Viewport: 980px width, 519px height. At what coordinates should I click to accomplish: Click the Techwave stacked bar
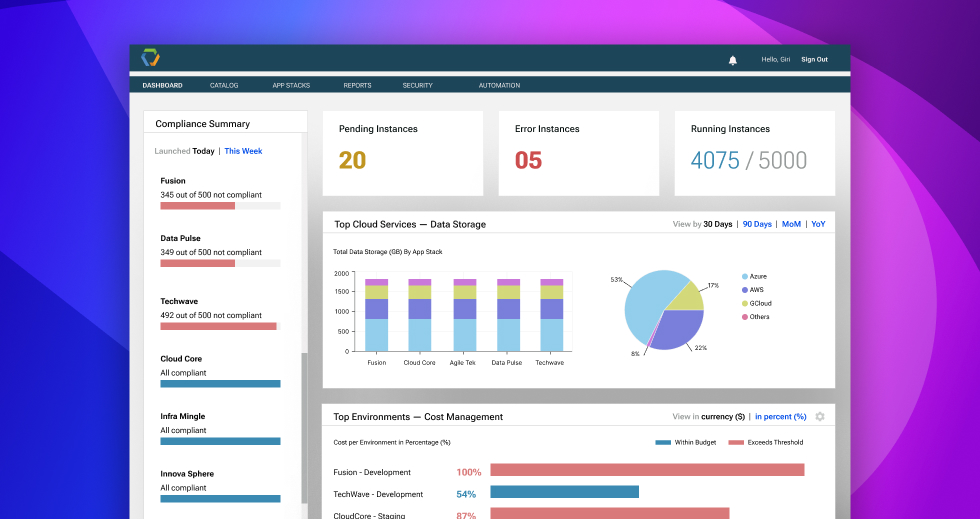click(x=551, y=315)
